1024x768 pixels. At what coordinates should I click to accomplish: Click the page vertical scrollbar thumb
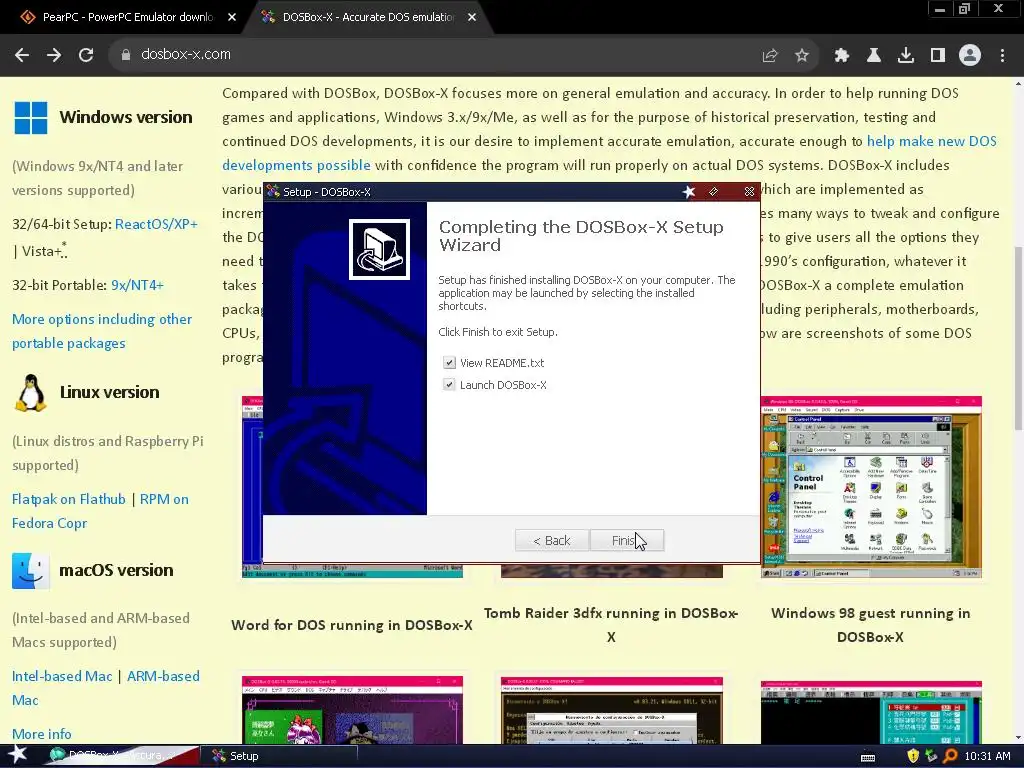click(1017, 338)
